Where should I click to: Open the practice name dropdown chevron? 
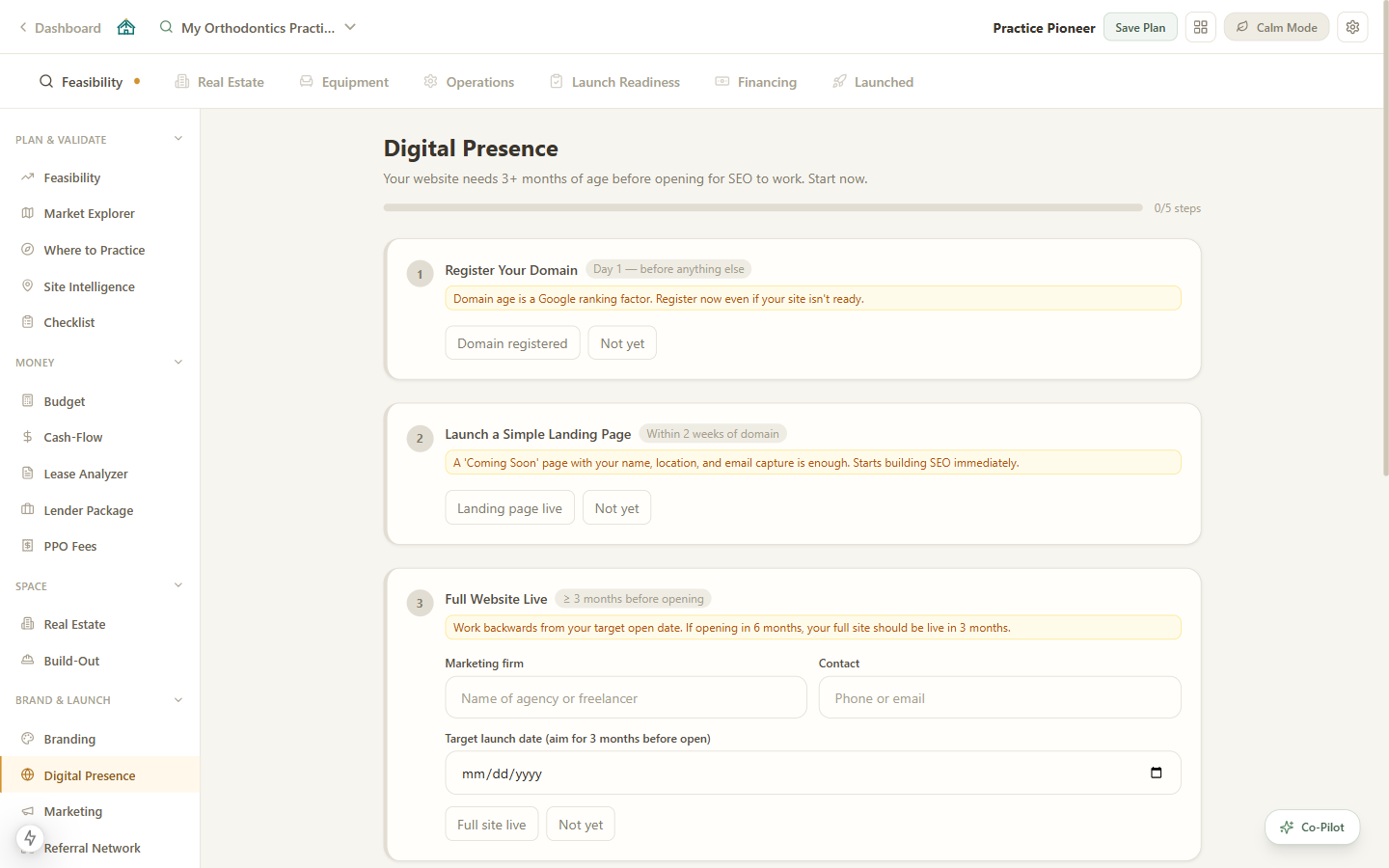350,27
